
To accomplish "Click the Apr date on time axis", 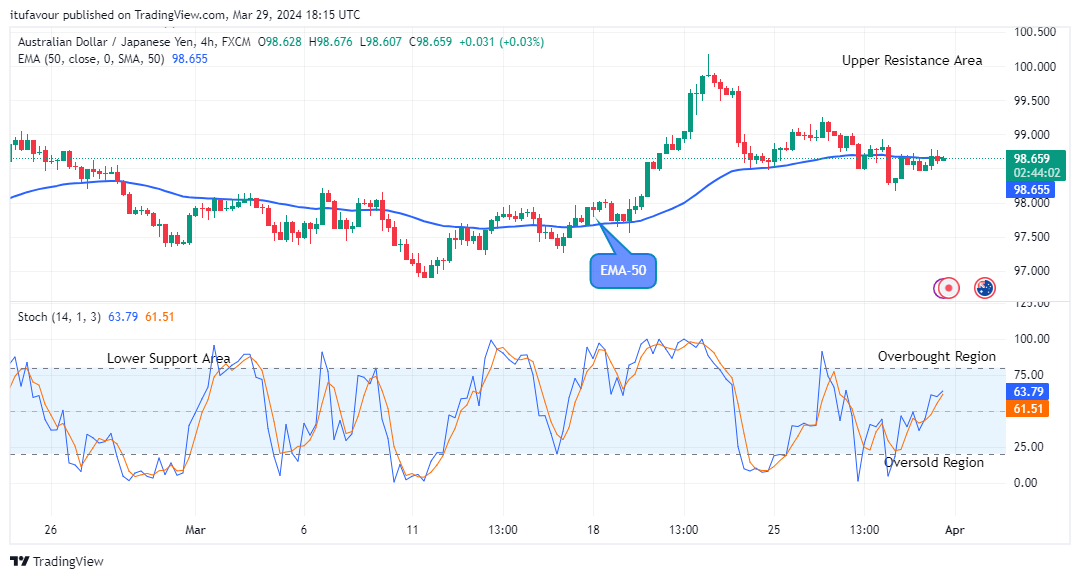I will coord(955,530).
